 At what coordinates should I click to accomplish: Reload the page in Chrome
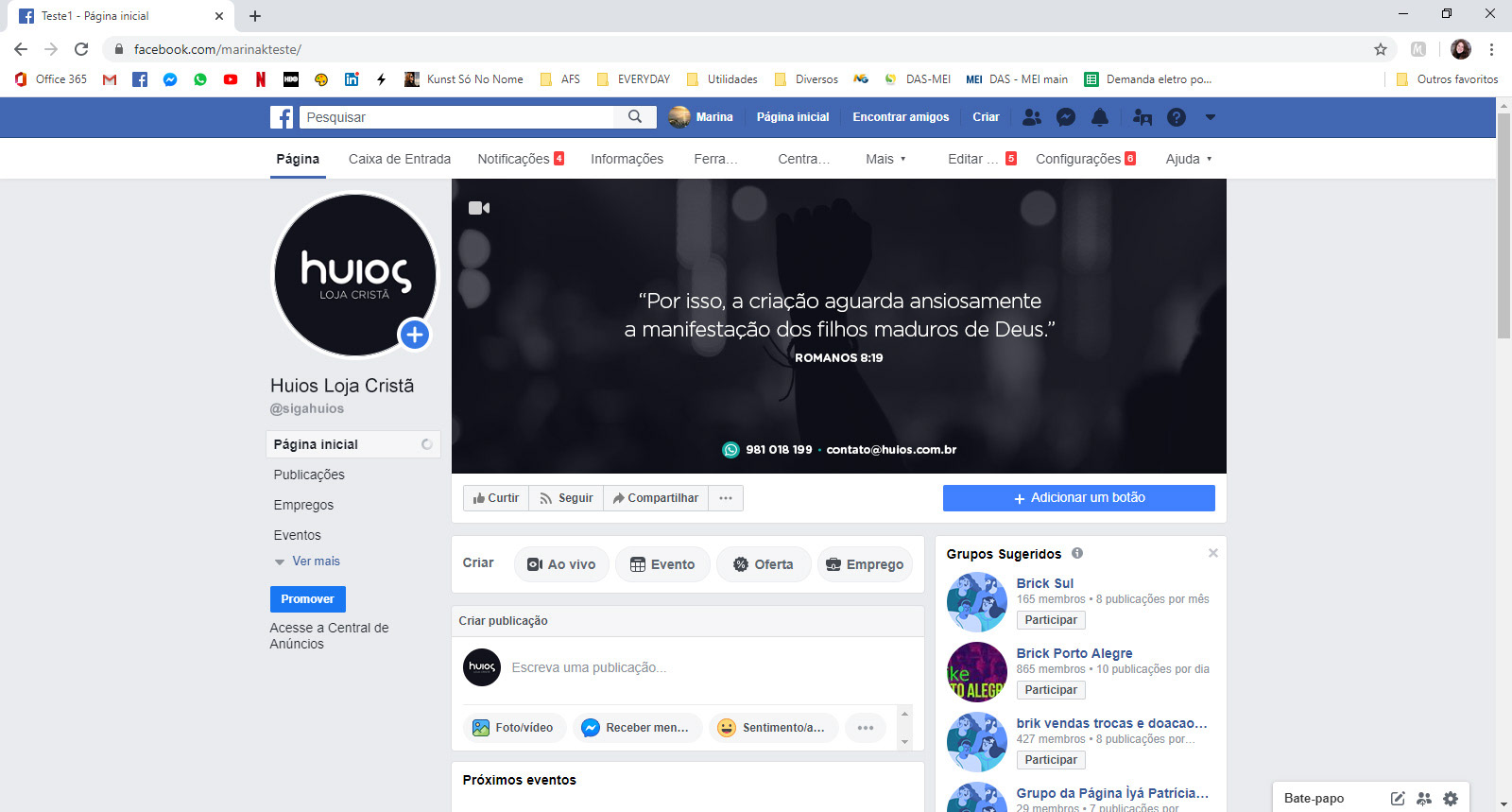81,49
